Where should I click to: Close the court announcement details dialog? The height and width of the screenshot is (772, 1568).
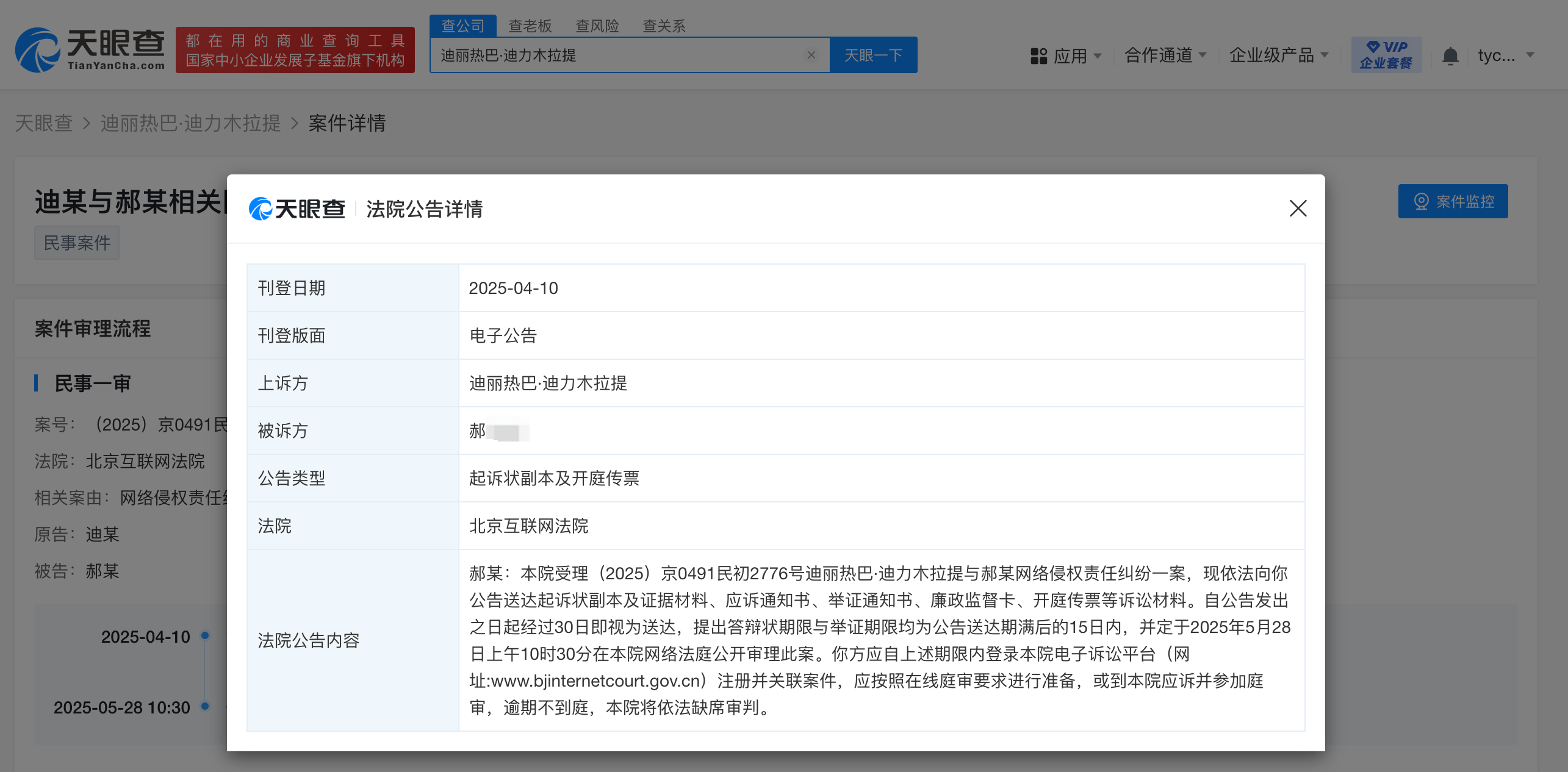click(1298, 209)
